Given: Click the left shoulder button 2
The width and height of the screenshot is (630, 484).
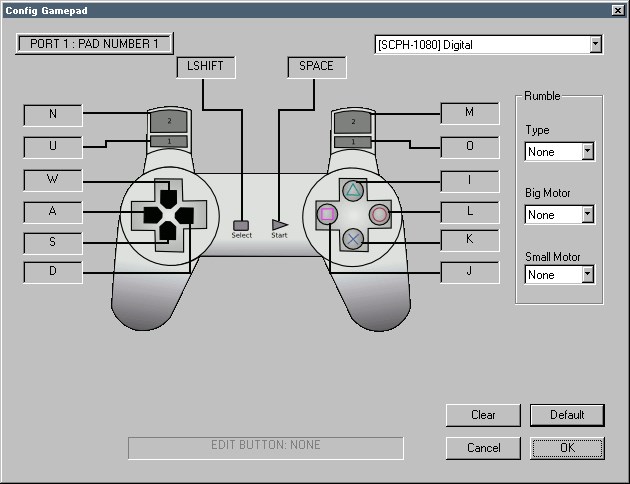Looking at the screenshot, I should tap(169, 121).
